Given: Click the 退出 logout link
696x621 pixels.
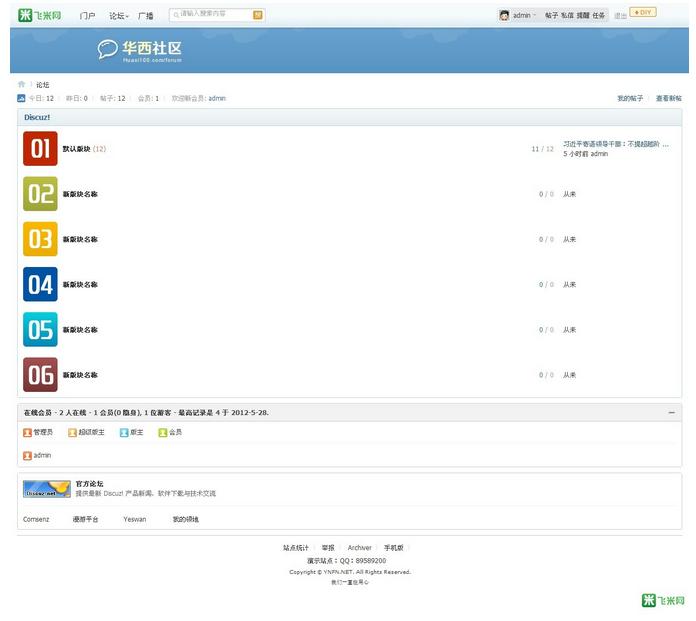Looking at the screenshot, I should click(x=620, y=16).
